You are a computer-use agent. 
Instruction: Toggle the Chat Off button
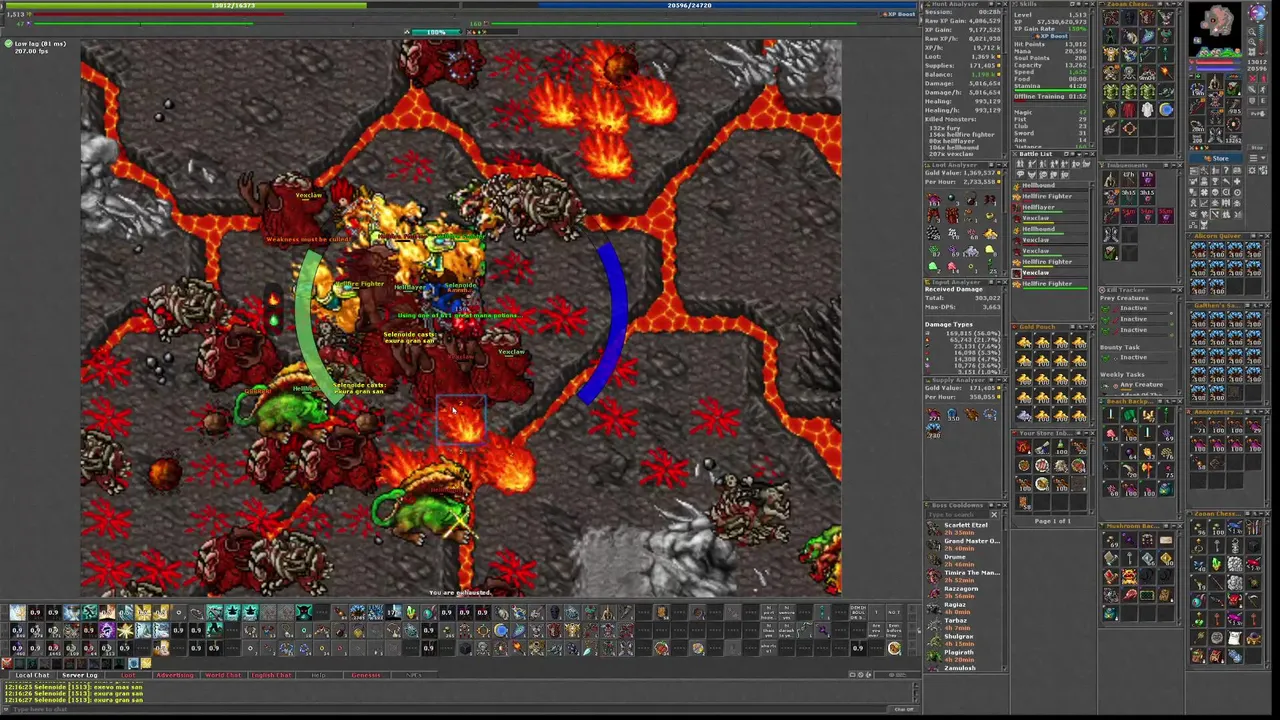(x=904, y=709)
